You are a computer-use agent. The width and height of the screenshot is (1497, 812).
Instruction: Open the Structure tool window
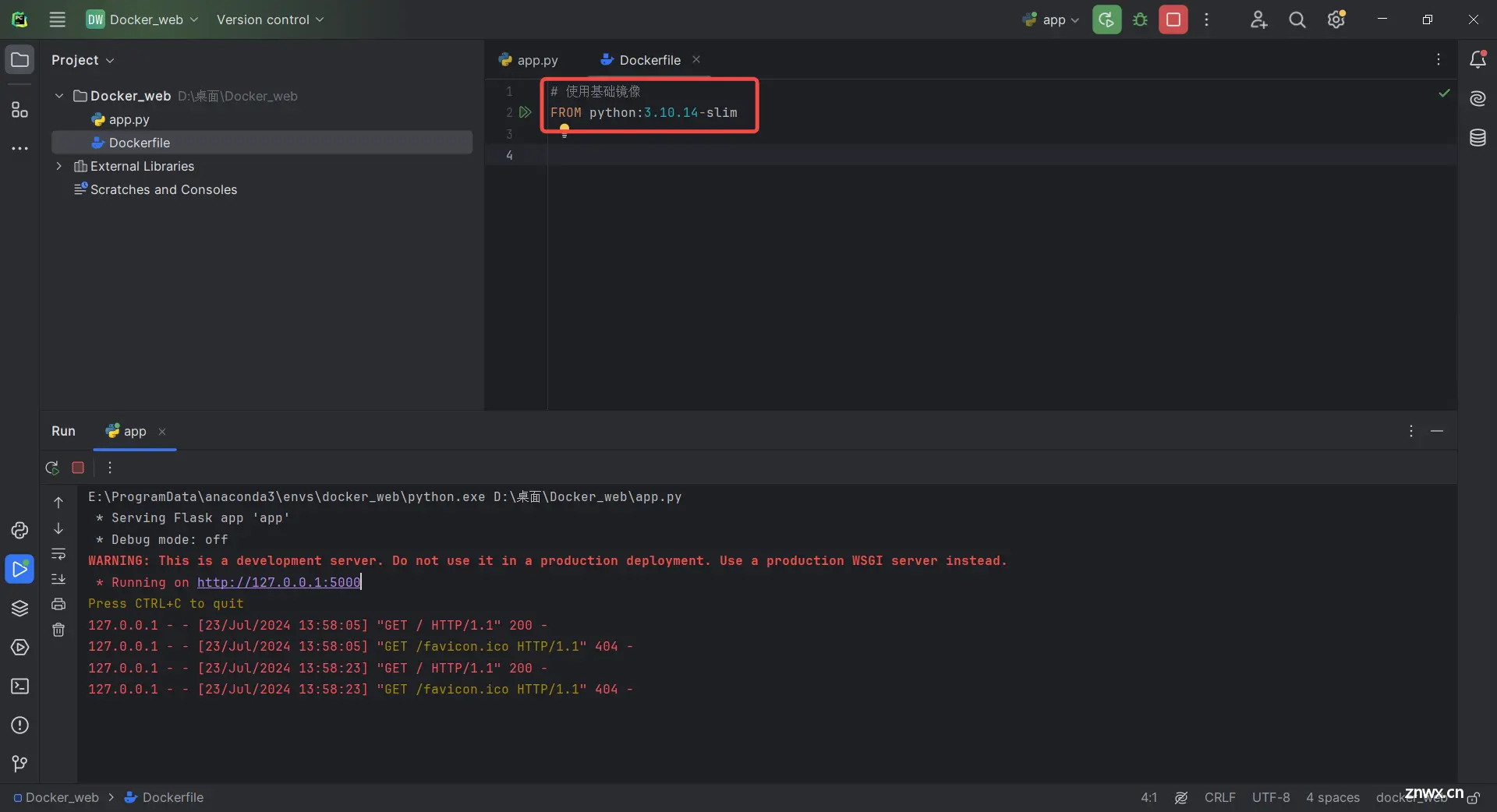(x=19, y=109)
